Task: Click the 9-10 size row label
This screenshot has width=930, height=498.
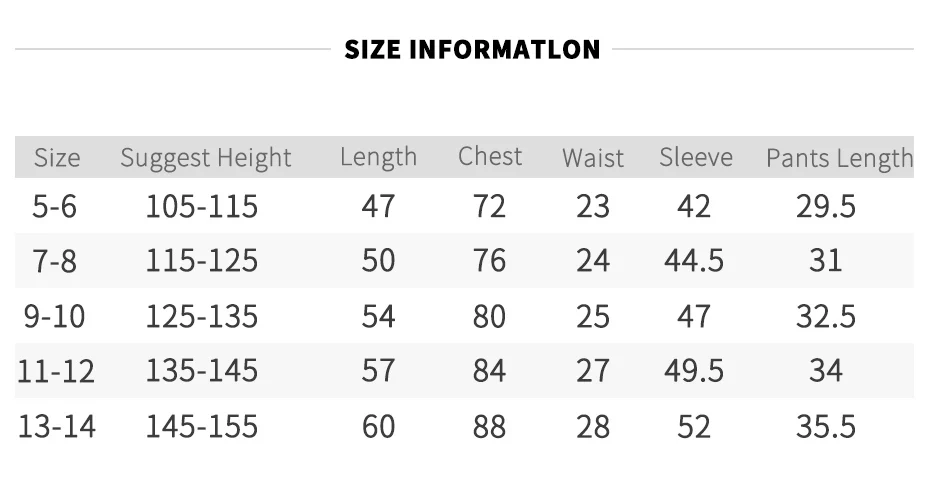Action: coord(55,316)
